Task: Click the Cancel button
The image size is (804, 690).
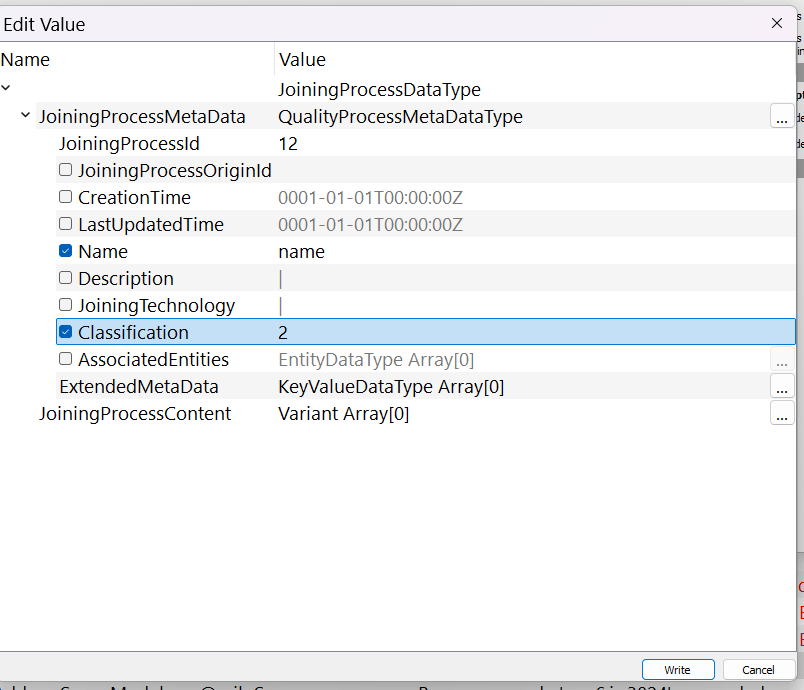Action: pyautogui.click(x=758, y=670)
